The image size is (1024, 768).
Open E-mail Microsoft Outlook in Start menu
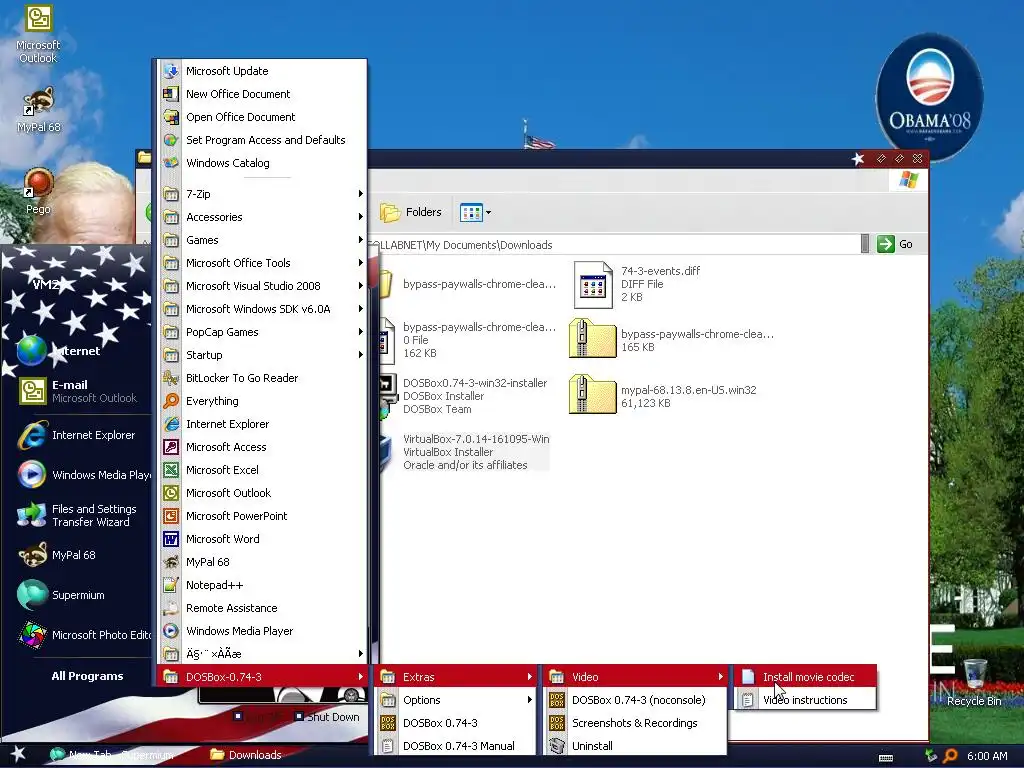(77, 391)
